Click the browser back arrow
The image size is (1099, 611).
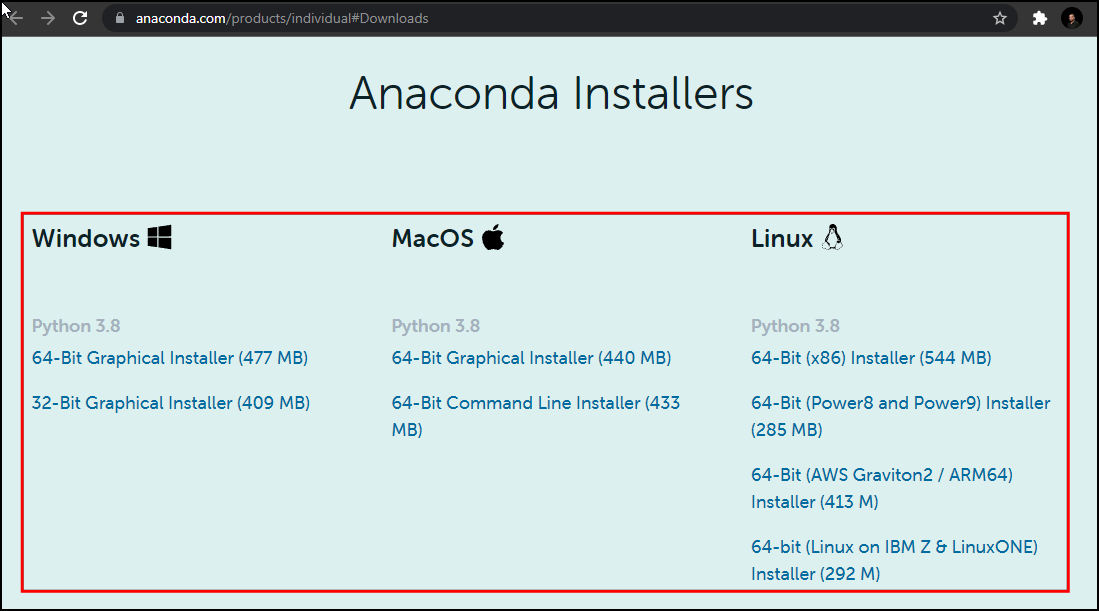point(15,18)
